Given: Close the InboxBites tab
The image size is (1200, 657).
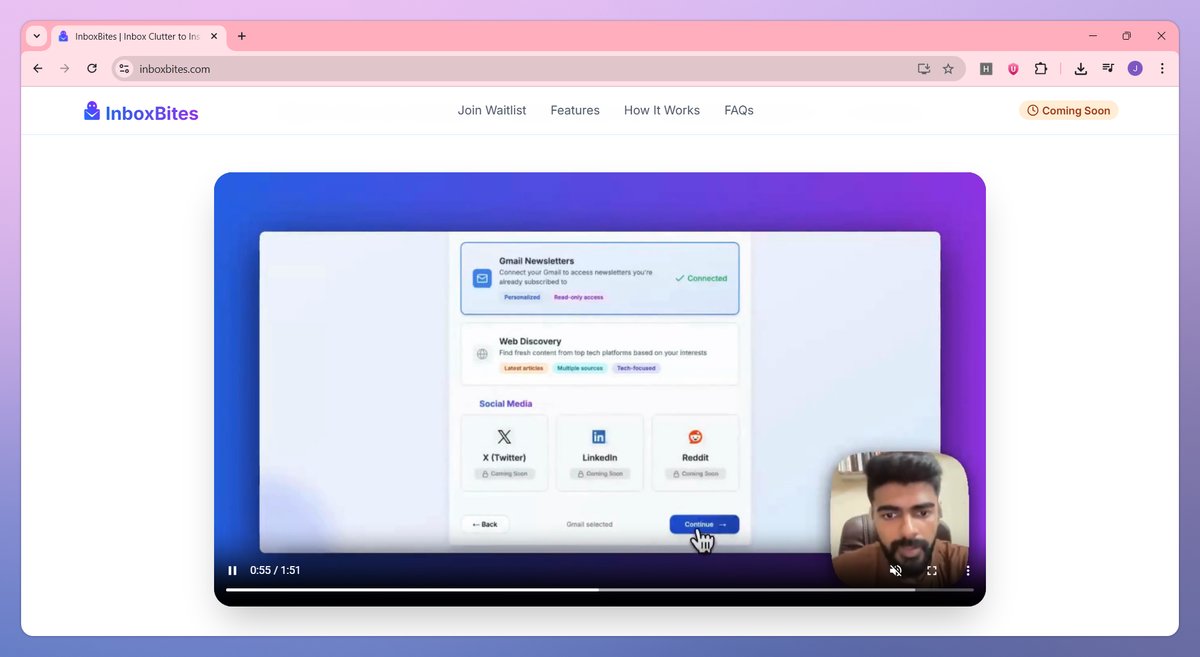Looking at the screenshot, I should tap(214, 36).
